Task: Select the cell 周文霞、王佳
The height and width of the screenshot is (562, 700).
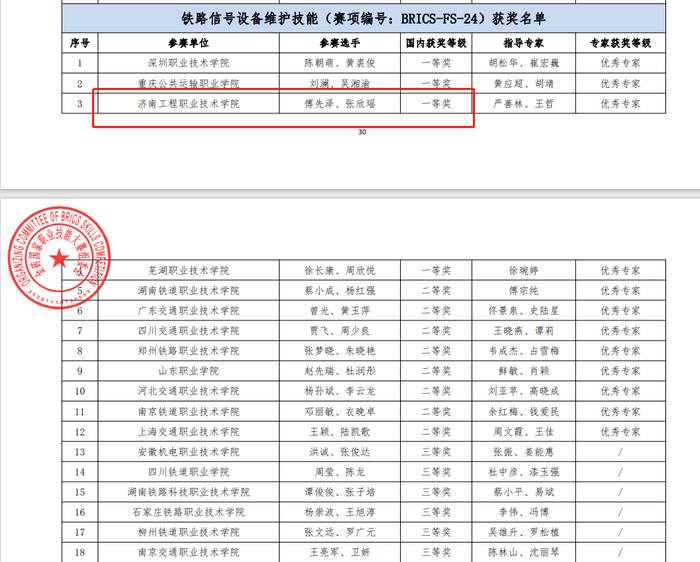Action: click(x=524, y=432)
